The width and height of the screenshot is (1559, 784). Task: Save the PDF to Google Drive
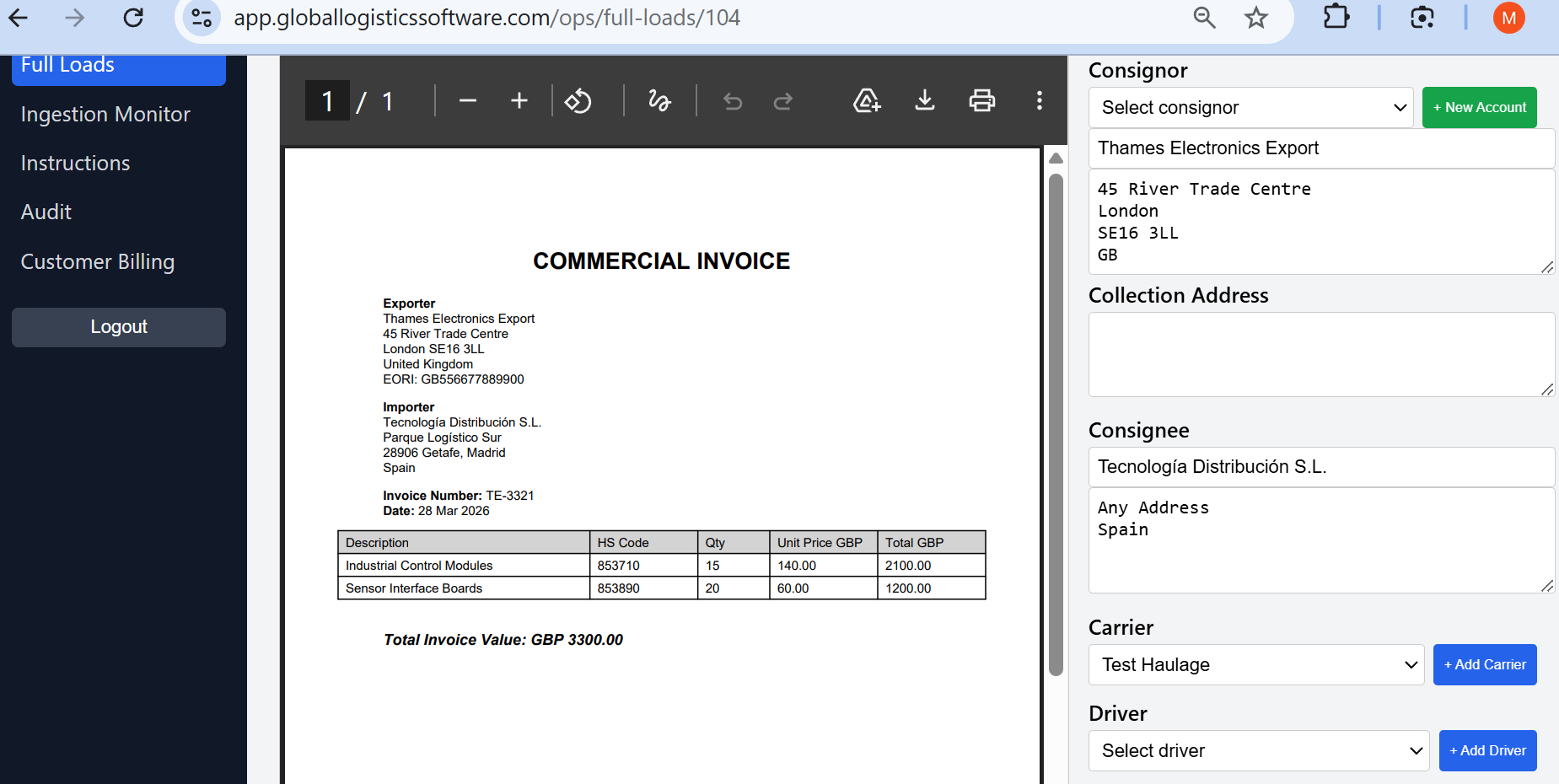tap(867, 101)
